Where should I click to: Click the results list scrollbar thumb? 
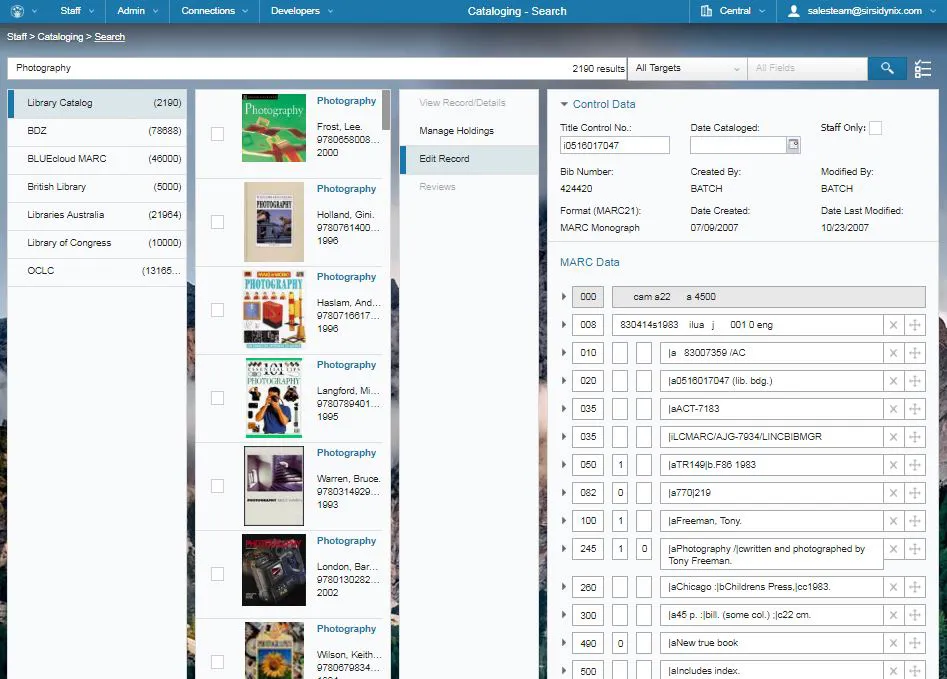coord(386,110)
